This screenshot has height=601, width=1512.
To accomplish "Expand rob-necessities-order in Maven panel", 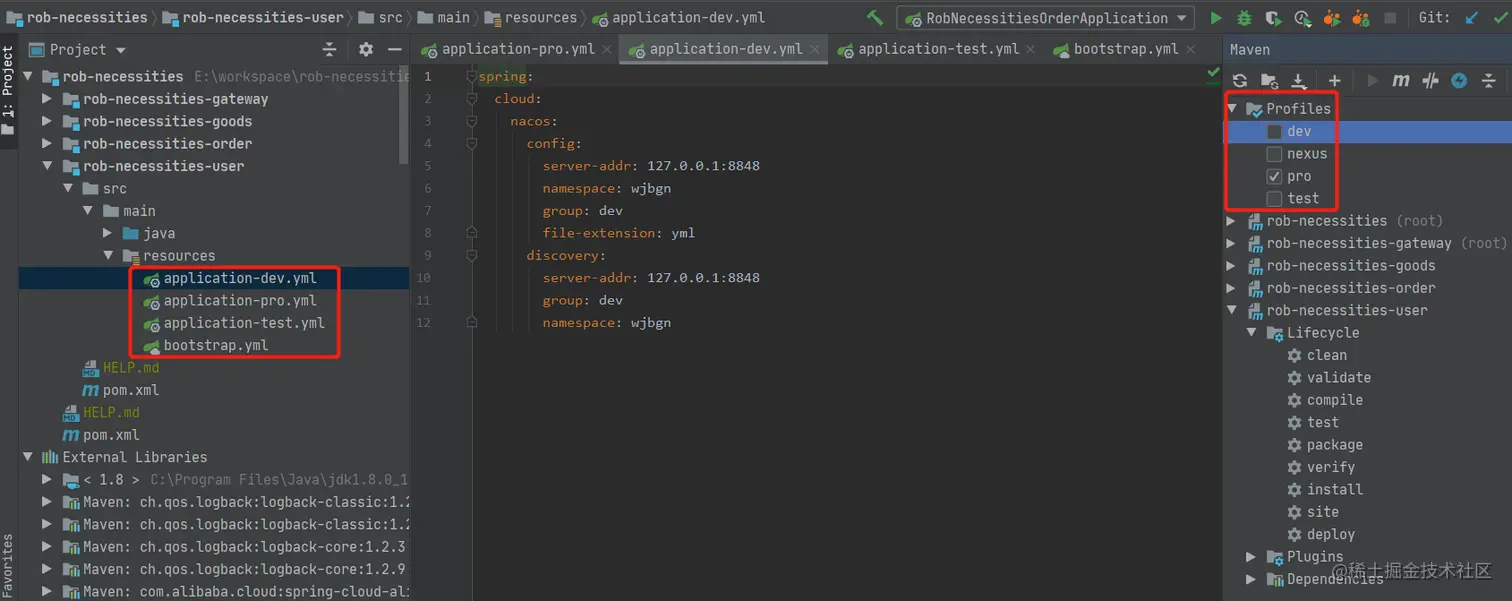I will pos(1233,288).
